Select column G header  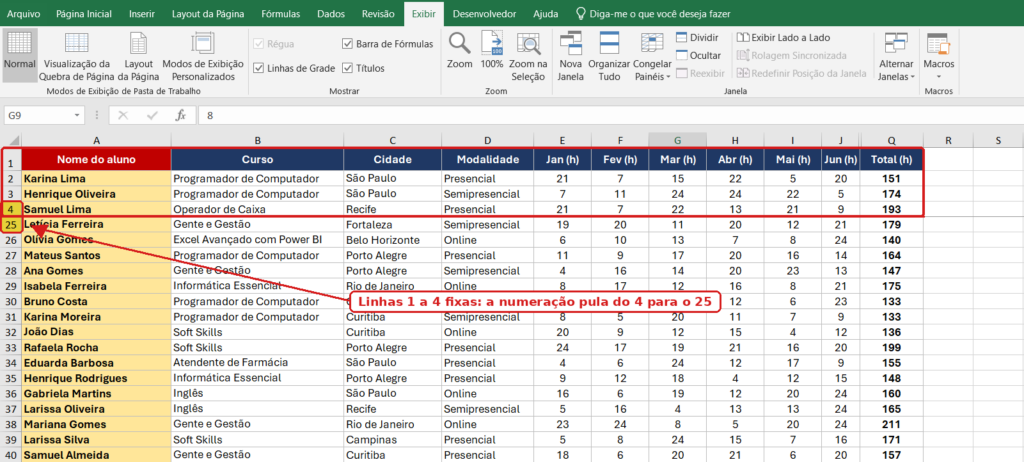(x=677, y=140)
